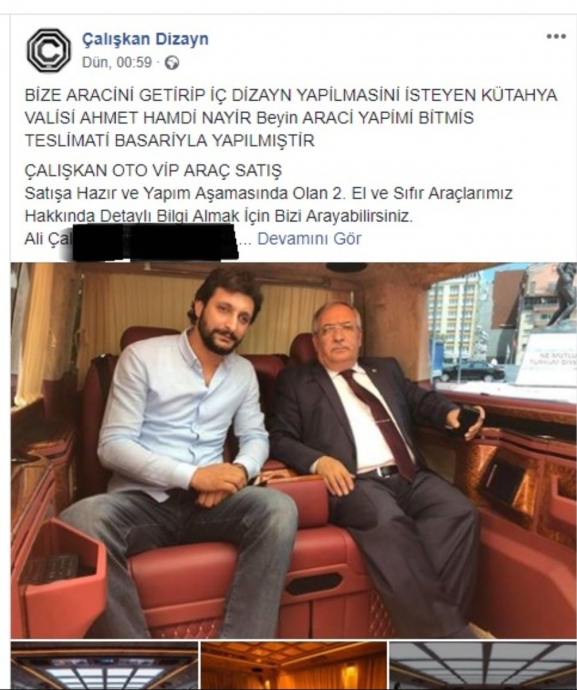Image resolution: width=577 pixels, height=690 pixels.
Task: Visit the Çalışkan Dizayn page name link
Action: [x=145, y=39]
